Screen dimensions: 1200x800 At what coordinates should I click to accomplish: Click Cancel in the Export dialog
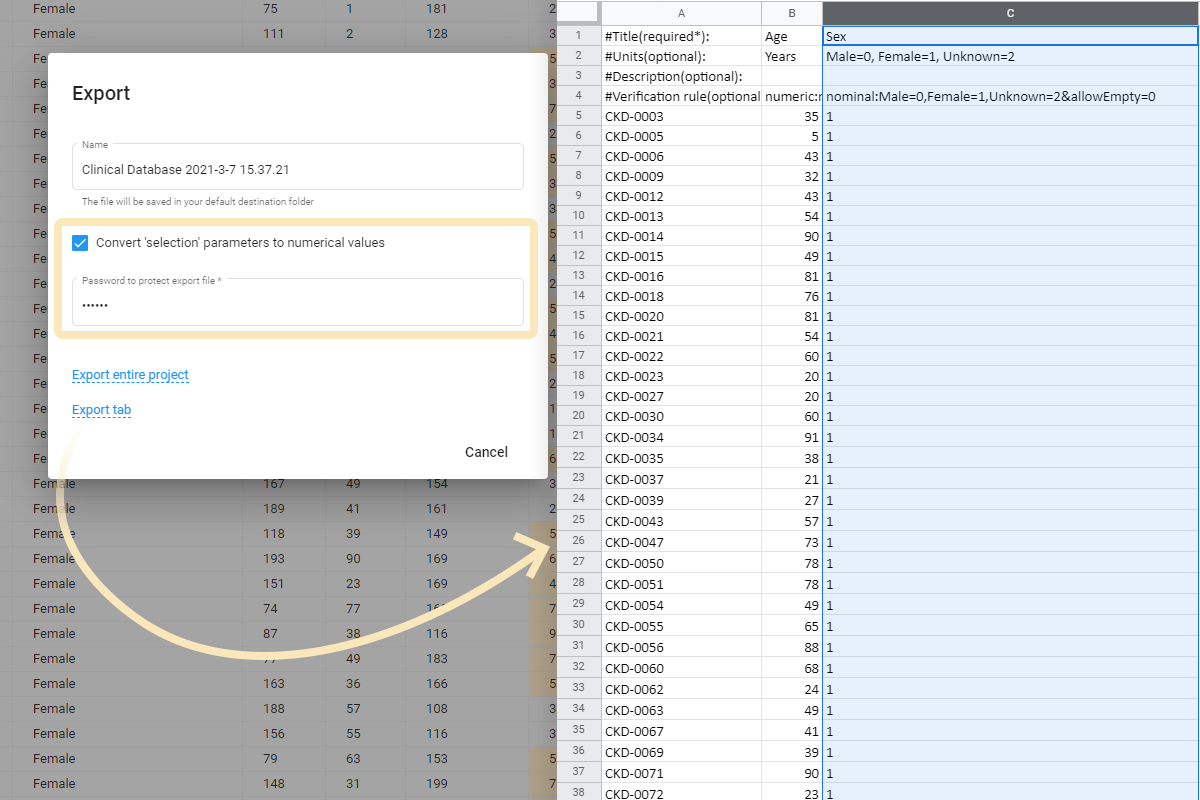pyautogui.click(x=486, y=452)
